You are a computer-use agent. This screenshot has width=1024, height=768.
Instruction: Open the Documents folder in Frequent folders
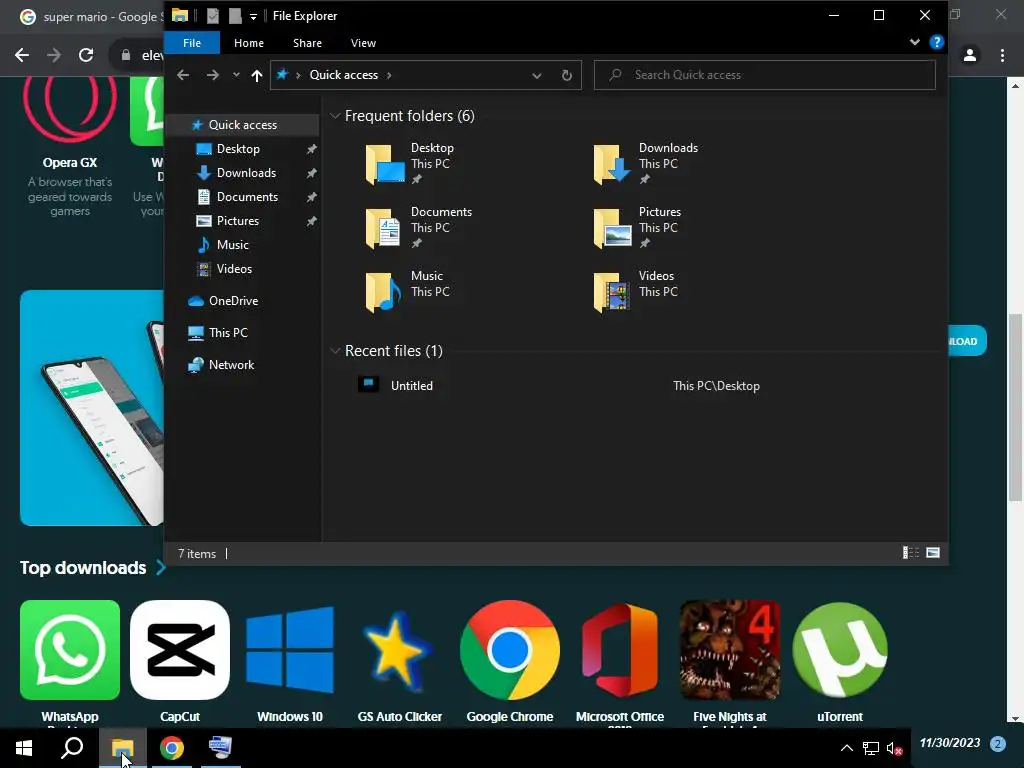tap(418, 227)
